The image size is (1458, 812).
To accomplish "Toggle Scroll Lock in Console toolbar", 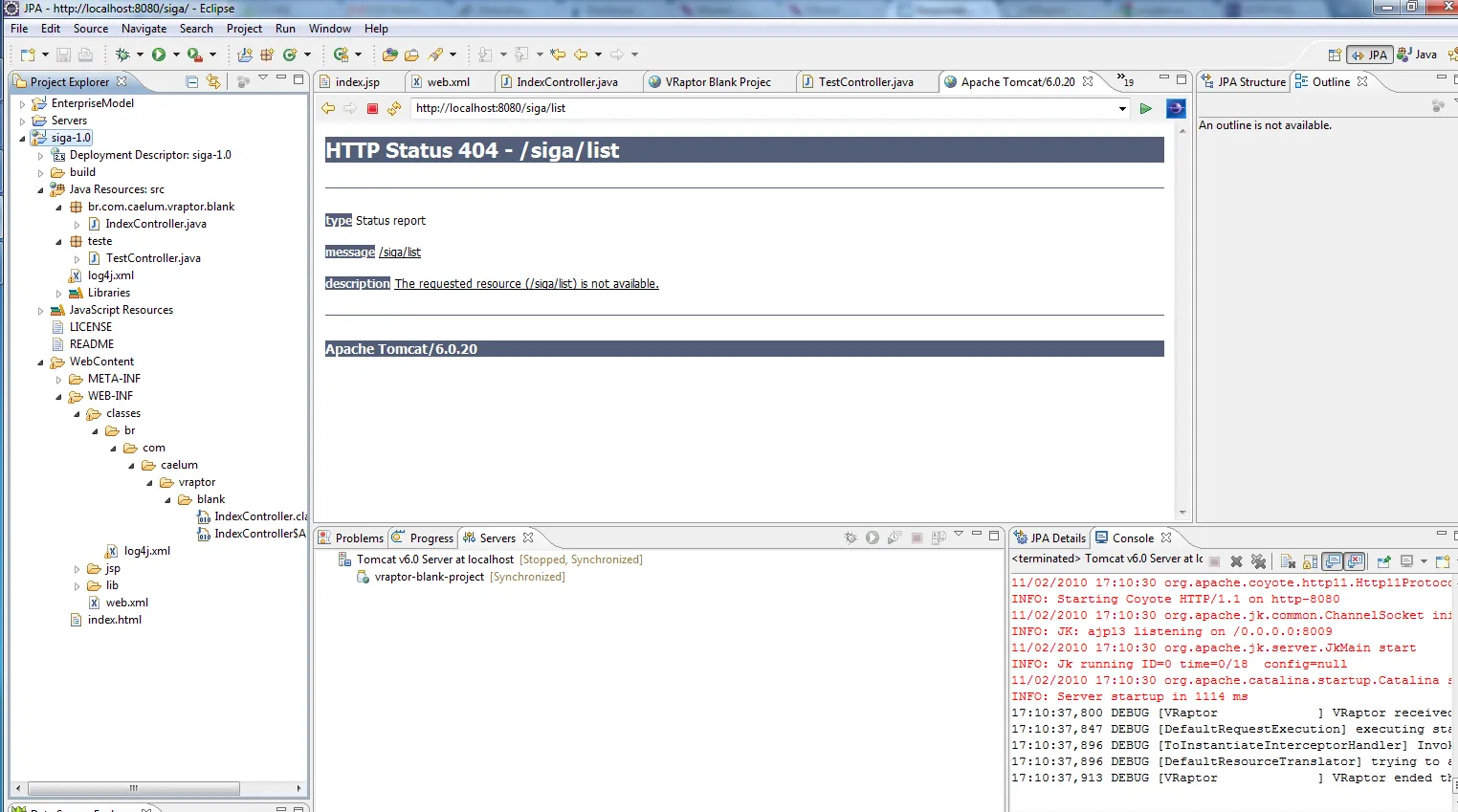I will (1310, 561).
